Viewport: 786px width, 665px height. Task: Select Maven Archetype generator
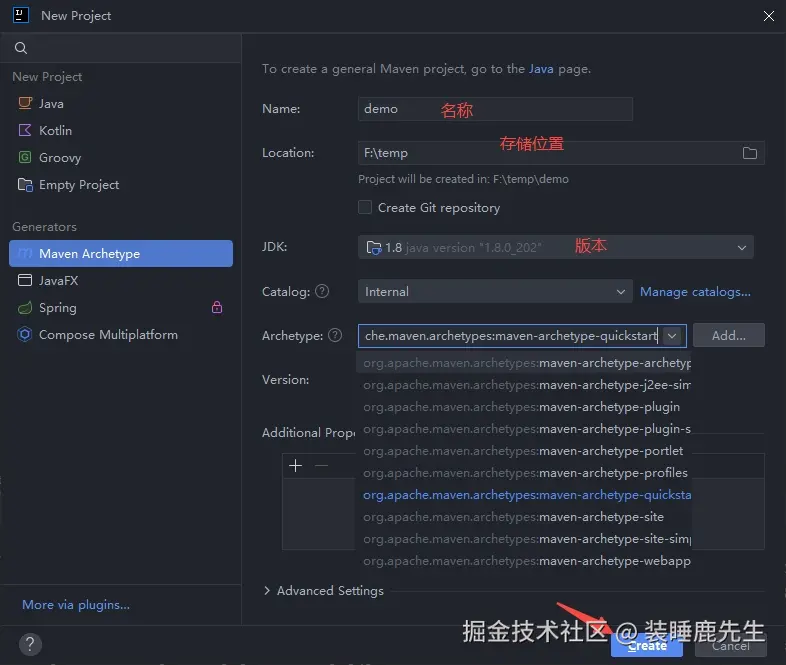(120, 254)
